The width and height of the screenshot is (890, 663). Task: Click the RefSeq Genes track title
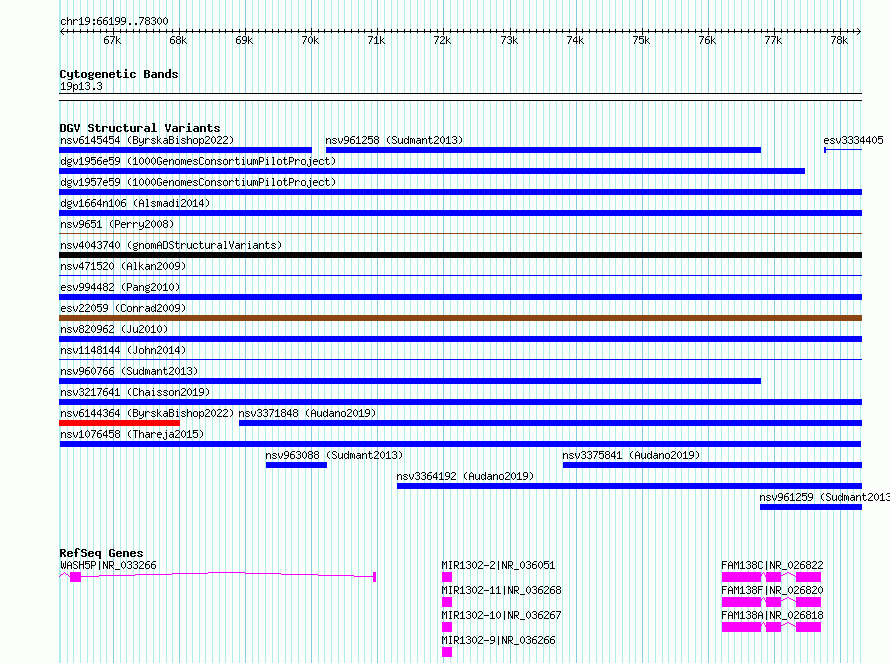pos(101,553)
